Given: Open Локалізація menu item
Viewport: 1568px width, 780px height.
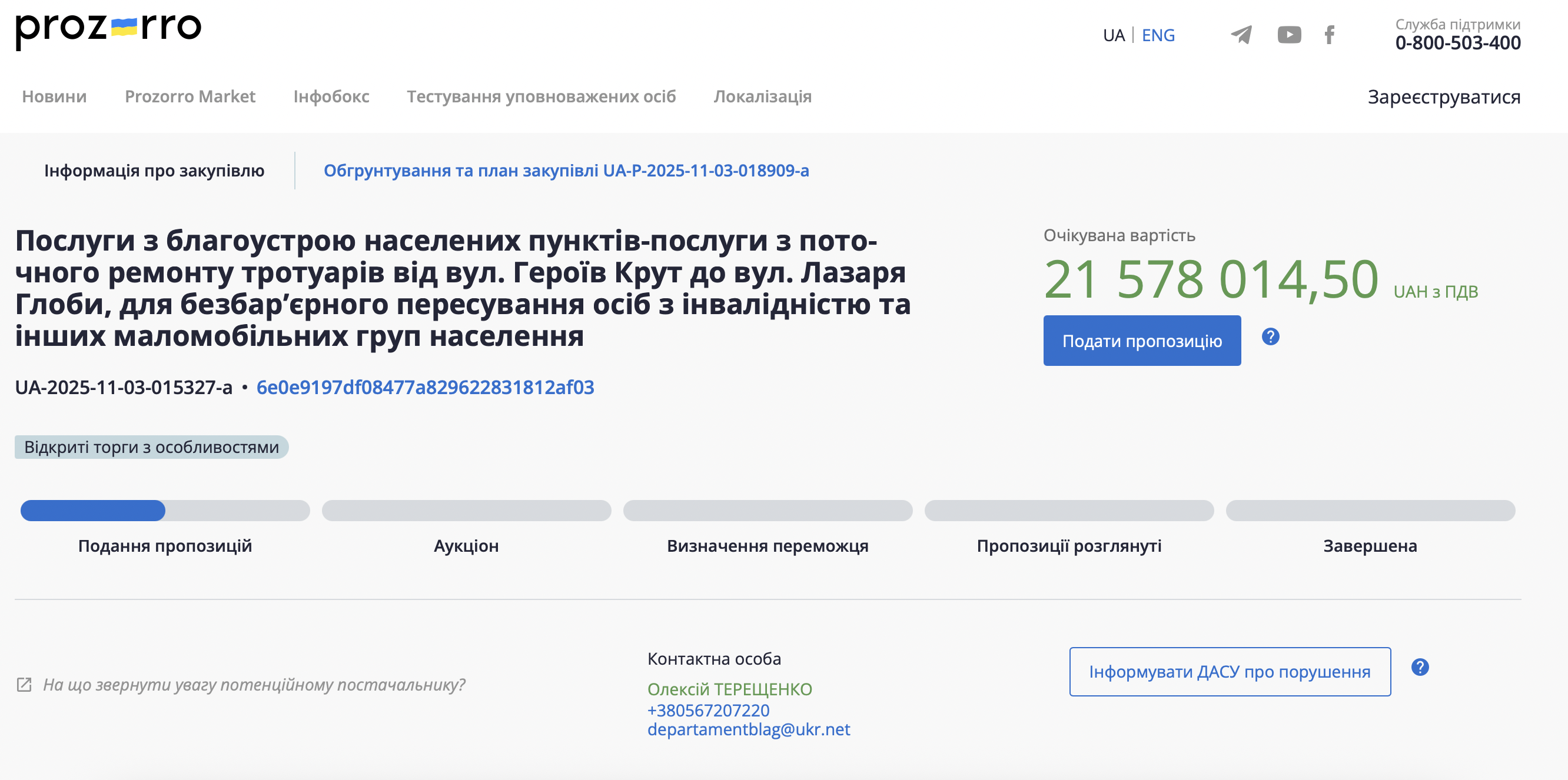Looking at the screenshot, I should (762, 96).
